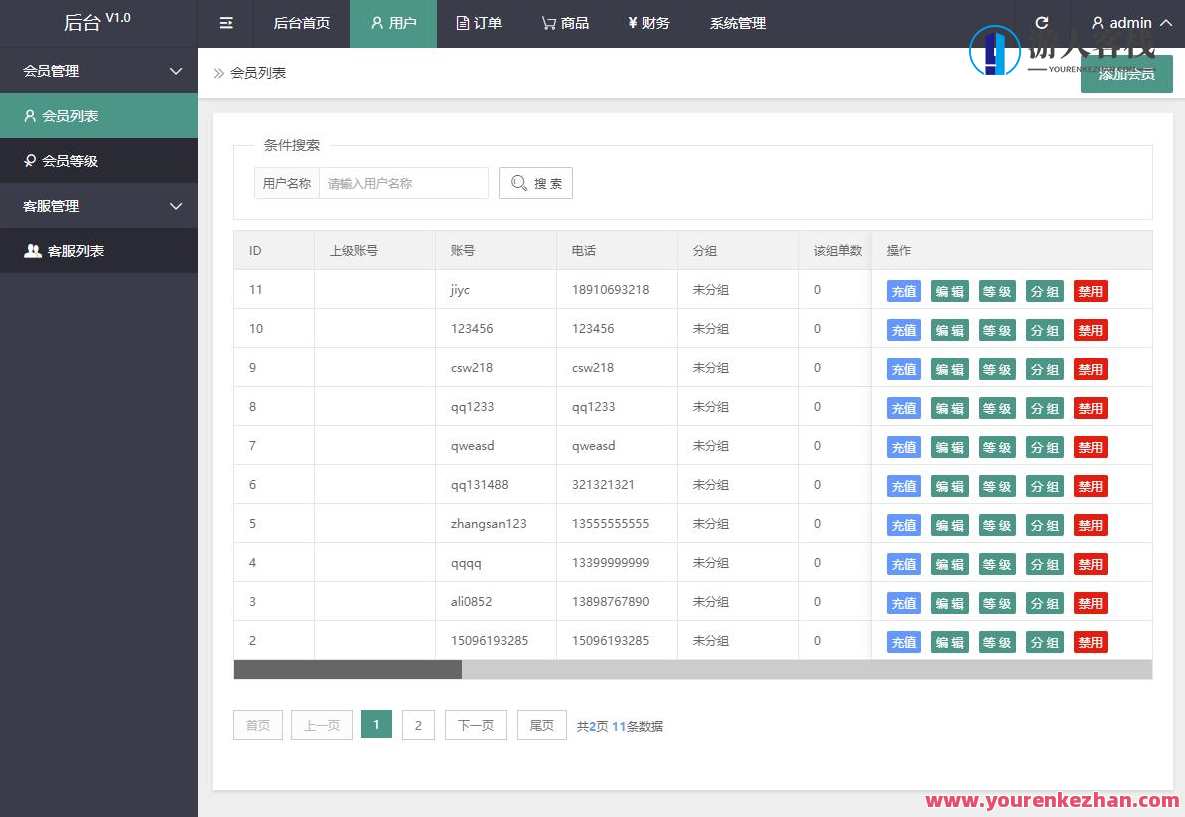Click the magnifier 搜索 search button

(x=536, y=183)
